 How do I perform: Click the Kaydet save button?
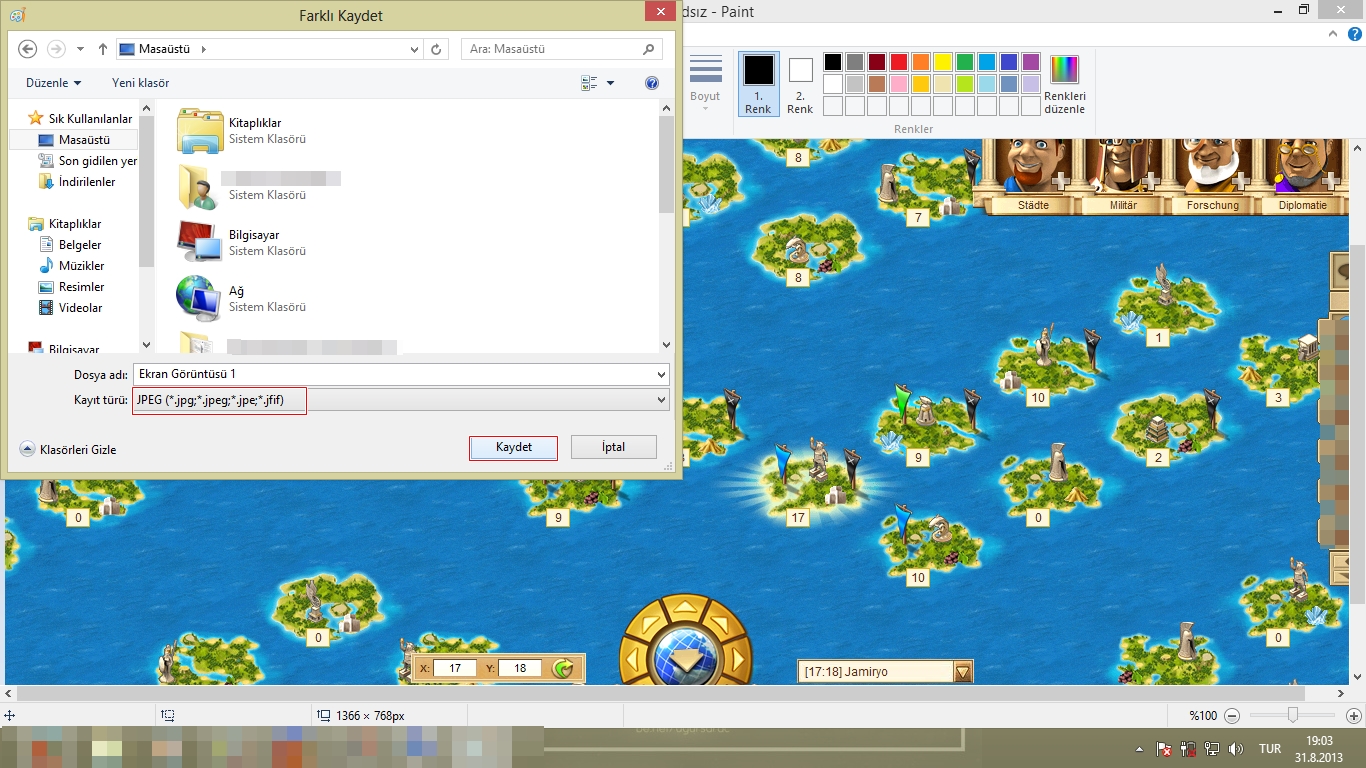514,447
